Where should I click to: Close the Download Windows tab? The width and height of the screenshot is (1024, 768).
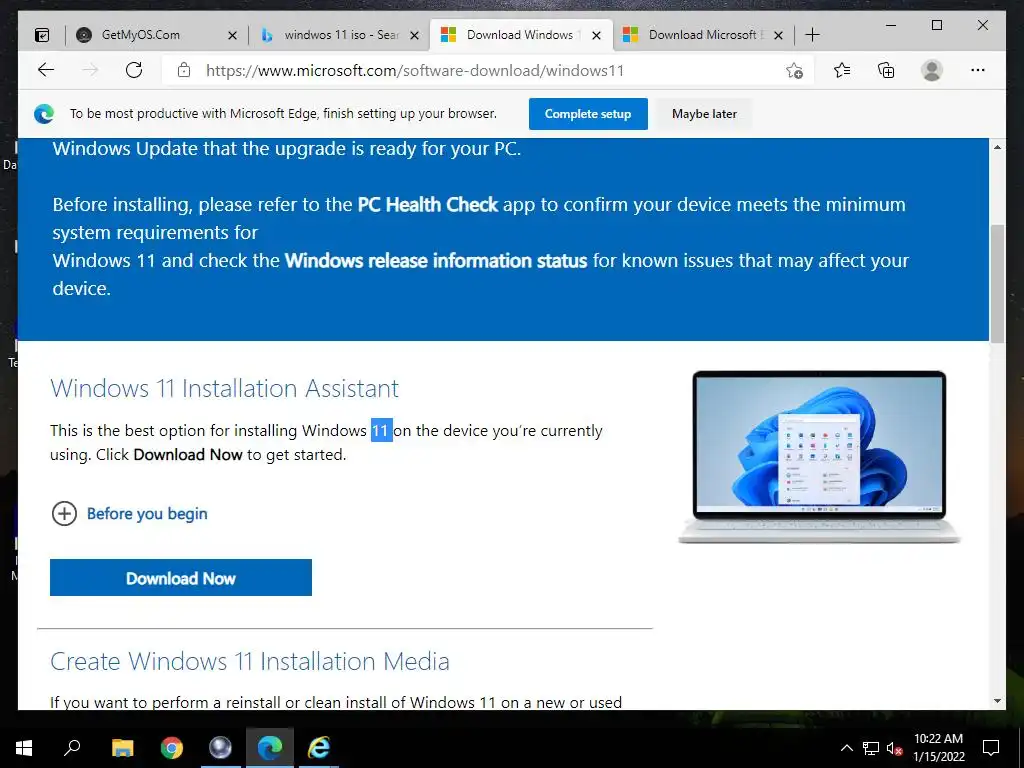[596, 35]
